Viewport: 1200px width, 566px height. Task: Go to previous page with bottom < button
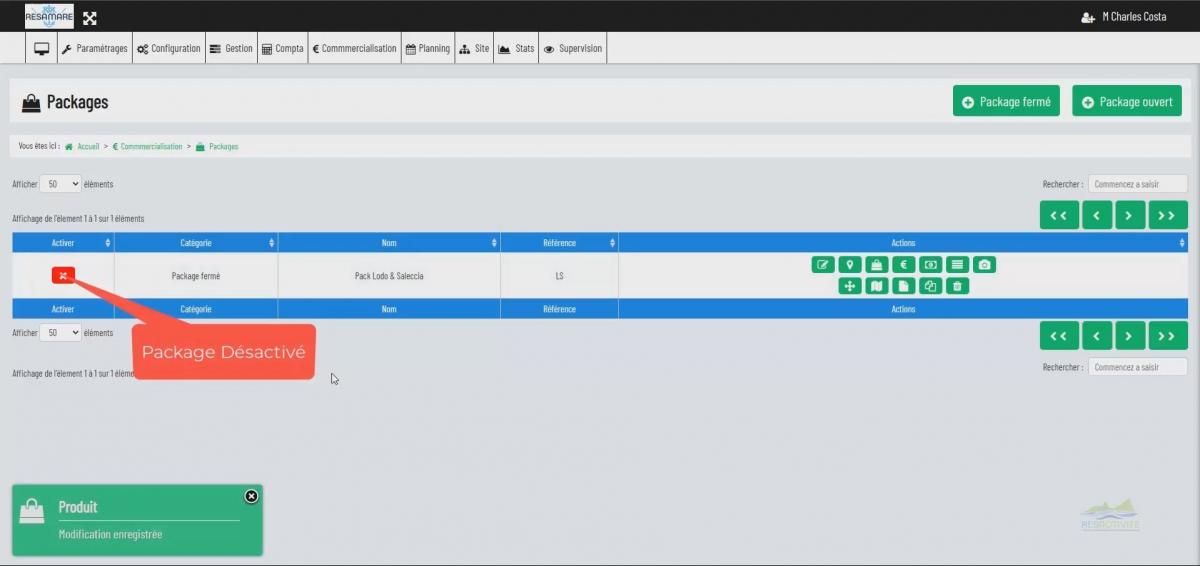(1097, 336)
